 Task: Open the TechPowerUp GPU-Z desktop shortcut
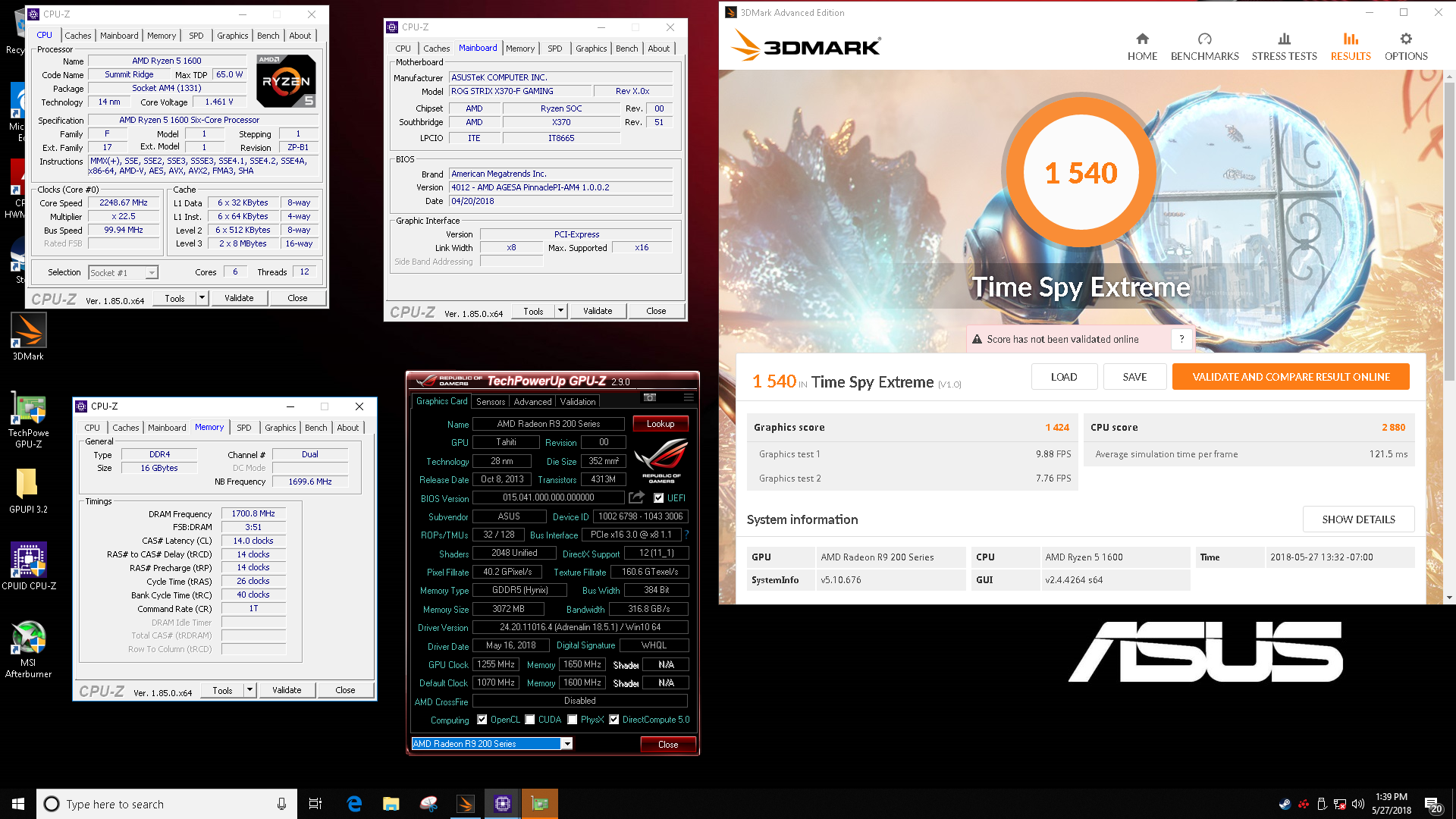pos(28,421)
